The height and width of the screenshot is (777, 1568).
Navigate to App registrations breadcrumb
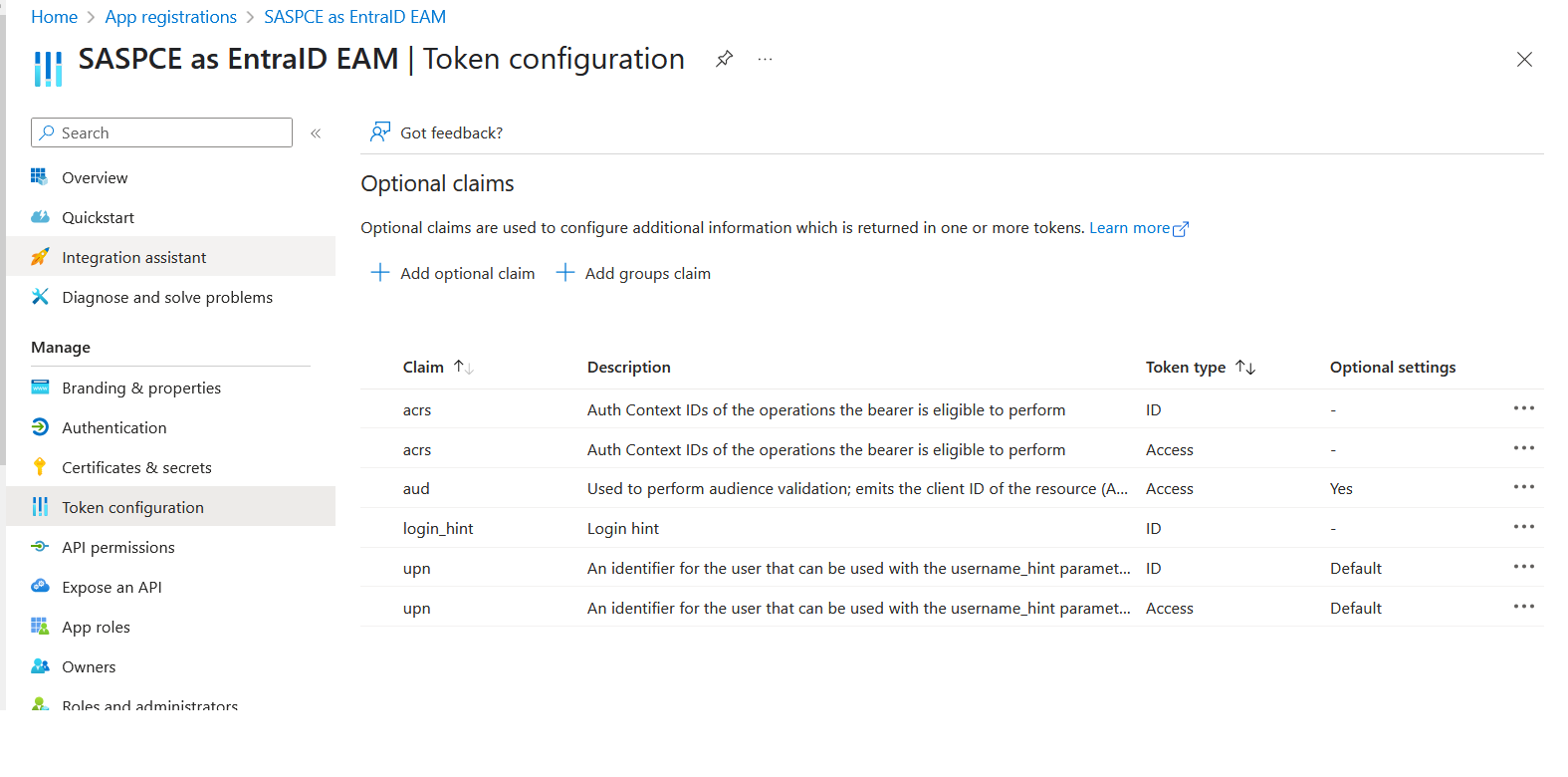pos(170,17)
